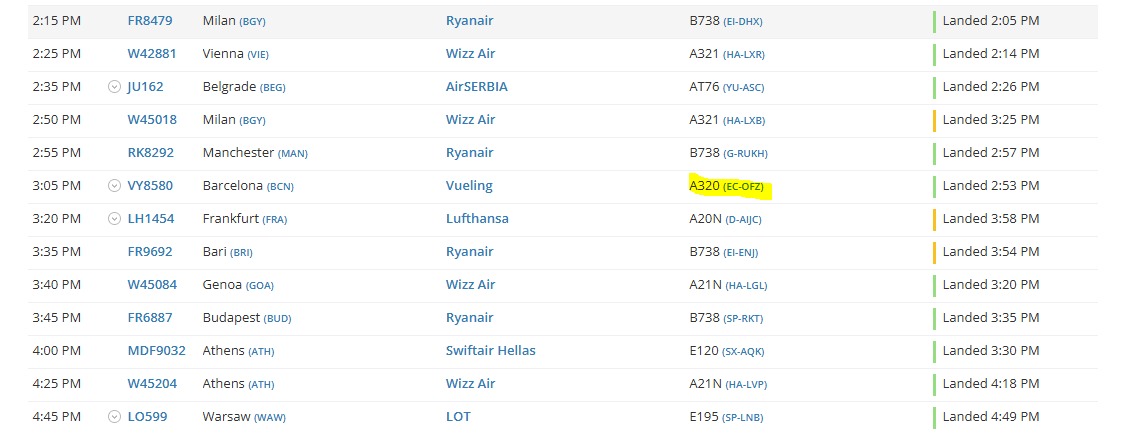Open flight FR8479 details
The height and width of the screenshot is (433, 1132).
[x=152, y=21]
